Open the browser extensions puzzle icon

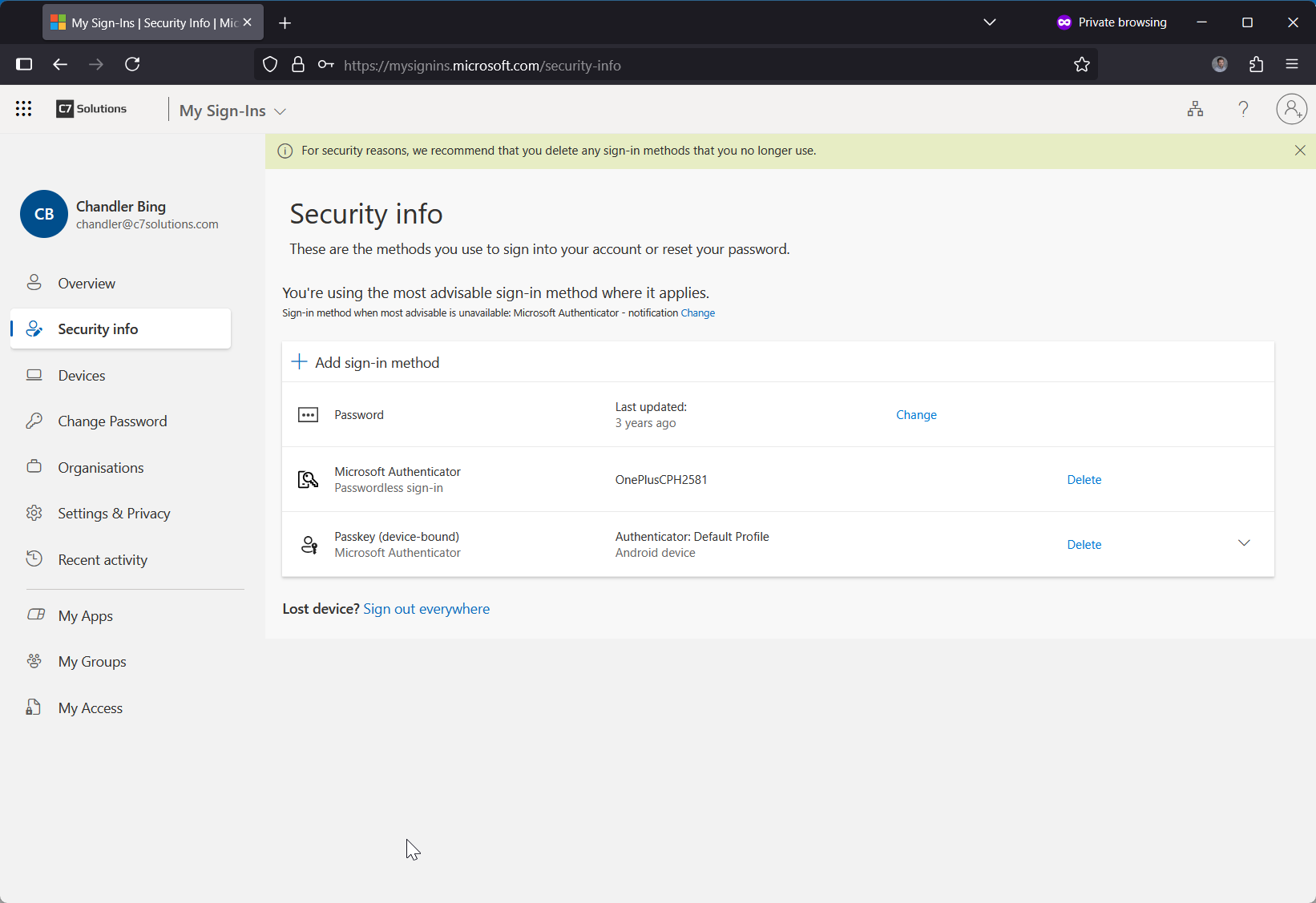pyautogui.click(x=1256, y=65)
